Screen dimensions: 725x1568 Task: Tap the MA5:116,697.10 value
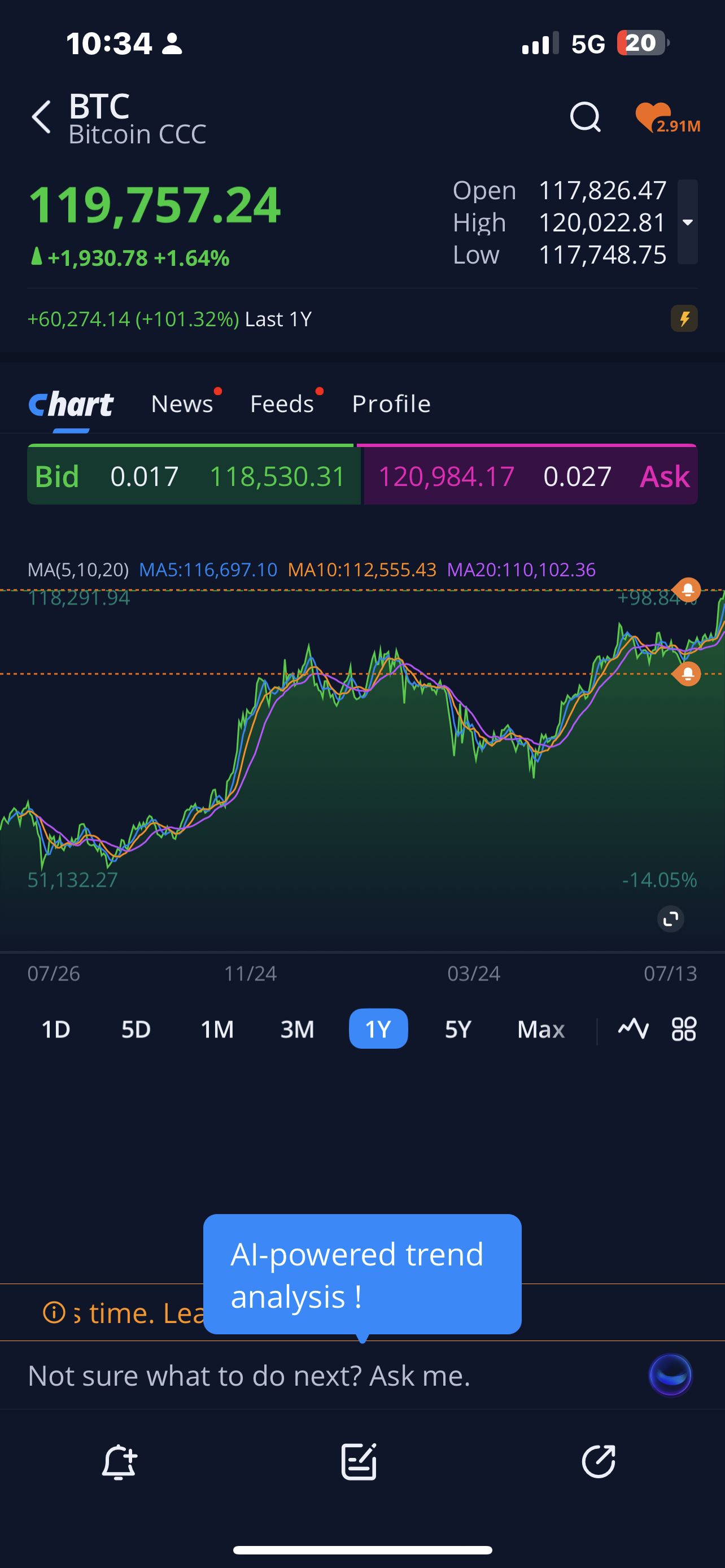click(x=208, y=570)
